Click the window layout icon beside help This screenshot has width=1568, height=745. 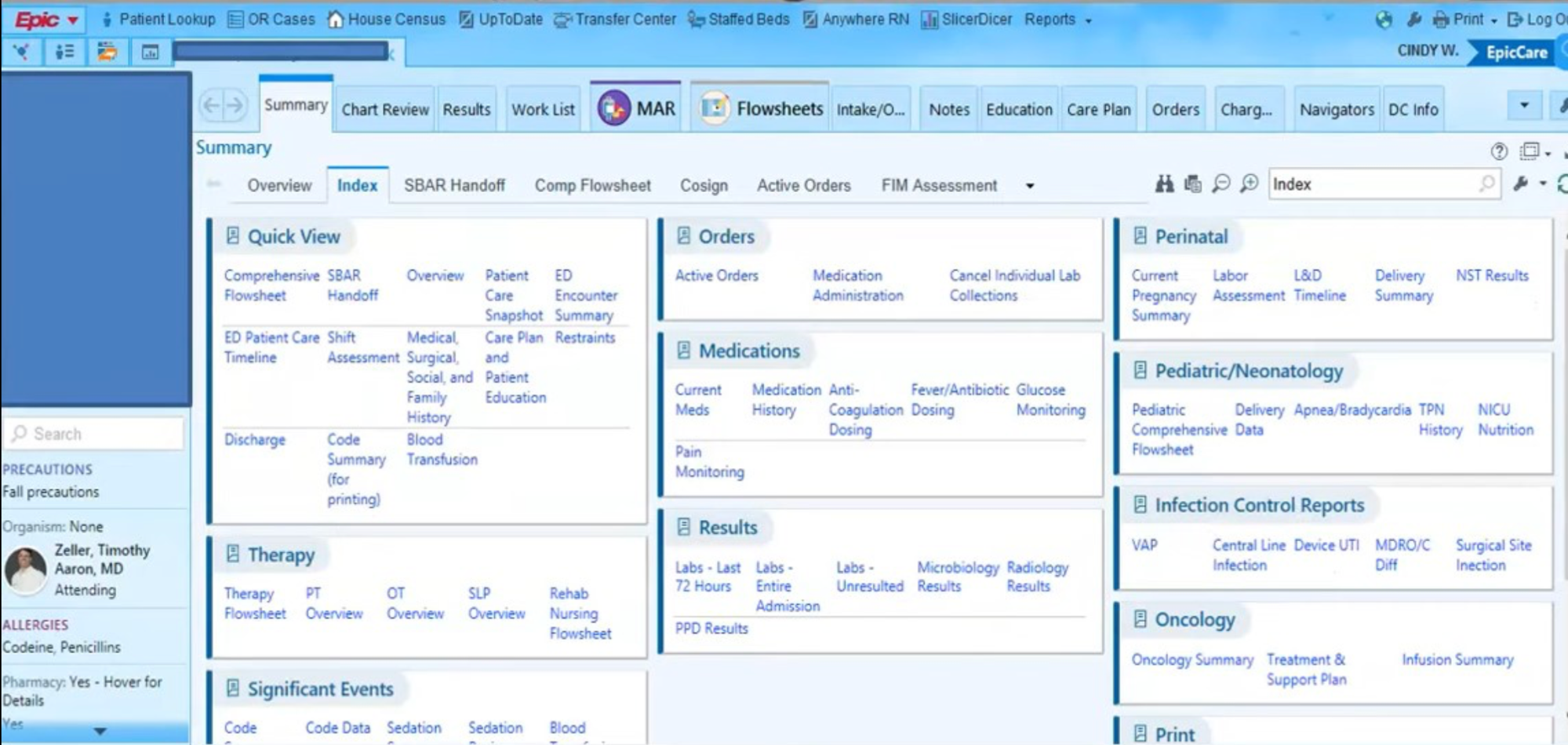coord(1530,151)
